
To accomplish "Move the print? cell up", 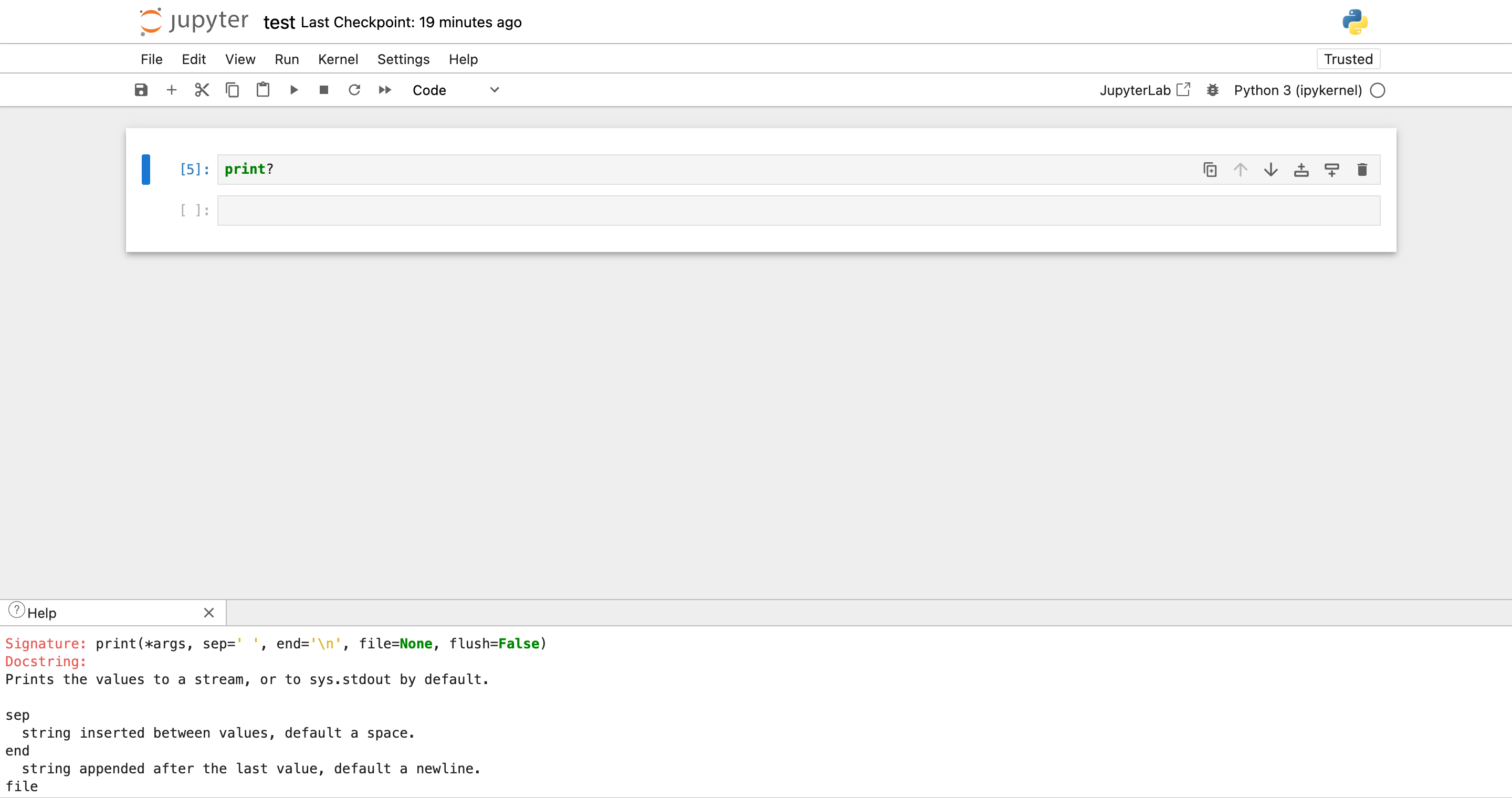I will (1240, 170).
